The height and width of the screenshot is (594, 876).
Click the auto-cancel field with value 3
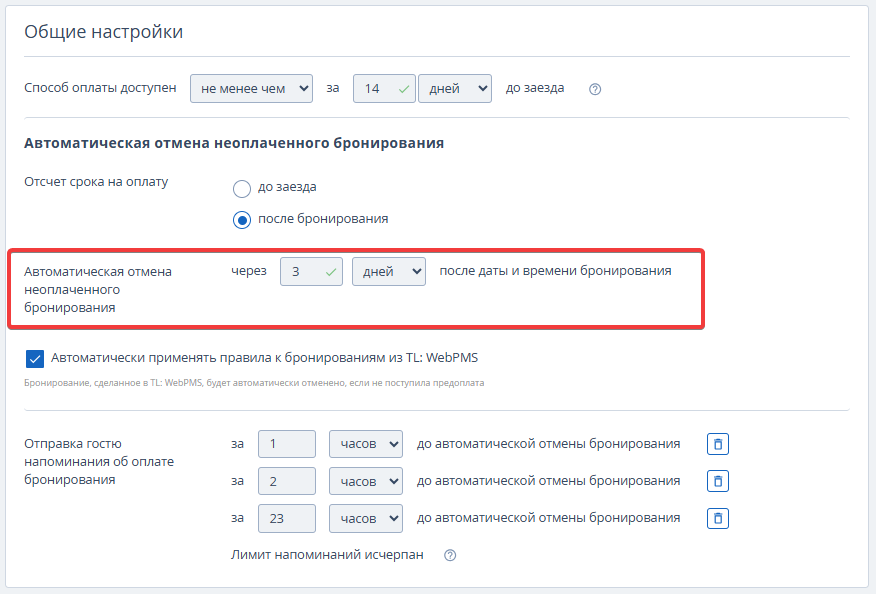point(311,272)
